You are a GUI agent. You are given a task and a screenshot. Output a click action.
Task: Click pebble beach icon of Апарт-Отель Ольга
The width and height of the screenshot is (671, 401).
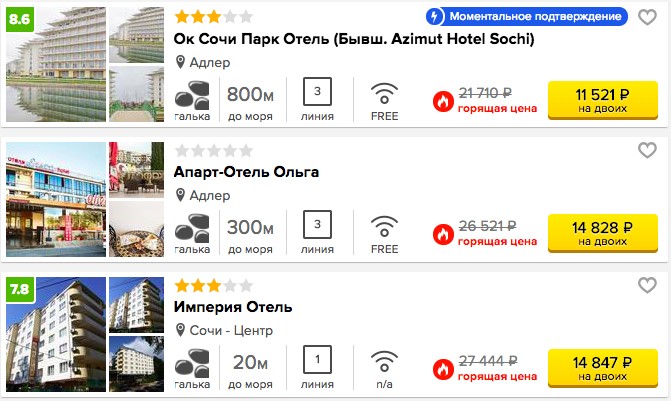point(192,228)
